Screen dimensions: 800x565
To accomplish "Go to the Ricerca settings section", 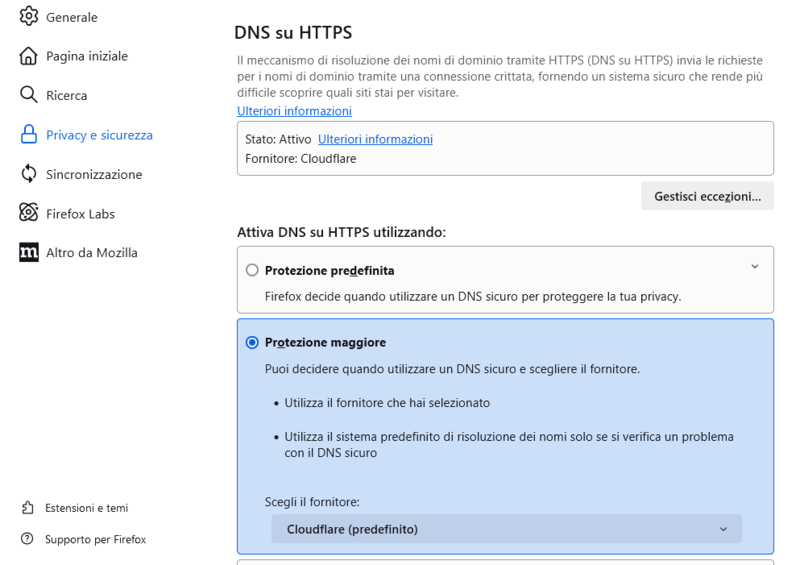I will [x=66, y=95].
